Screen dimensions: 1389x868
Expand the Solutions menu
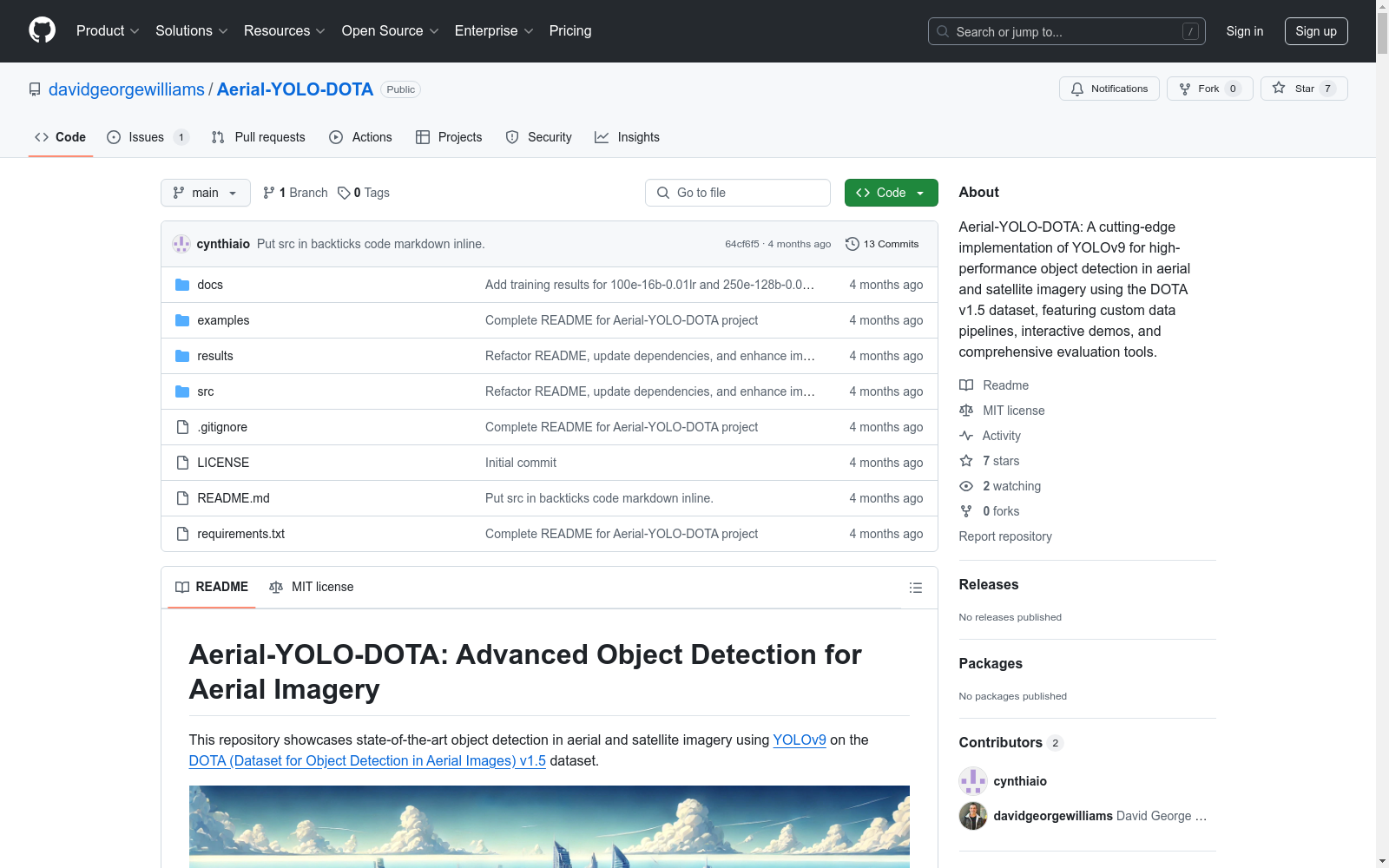point(192,30)
